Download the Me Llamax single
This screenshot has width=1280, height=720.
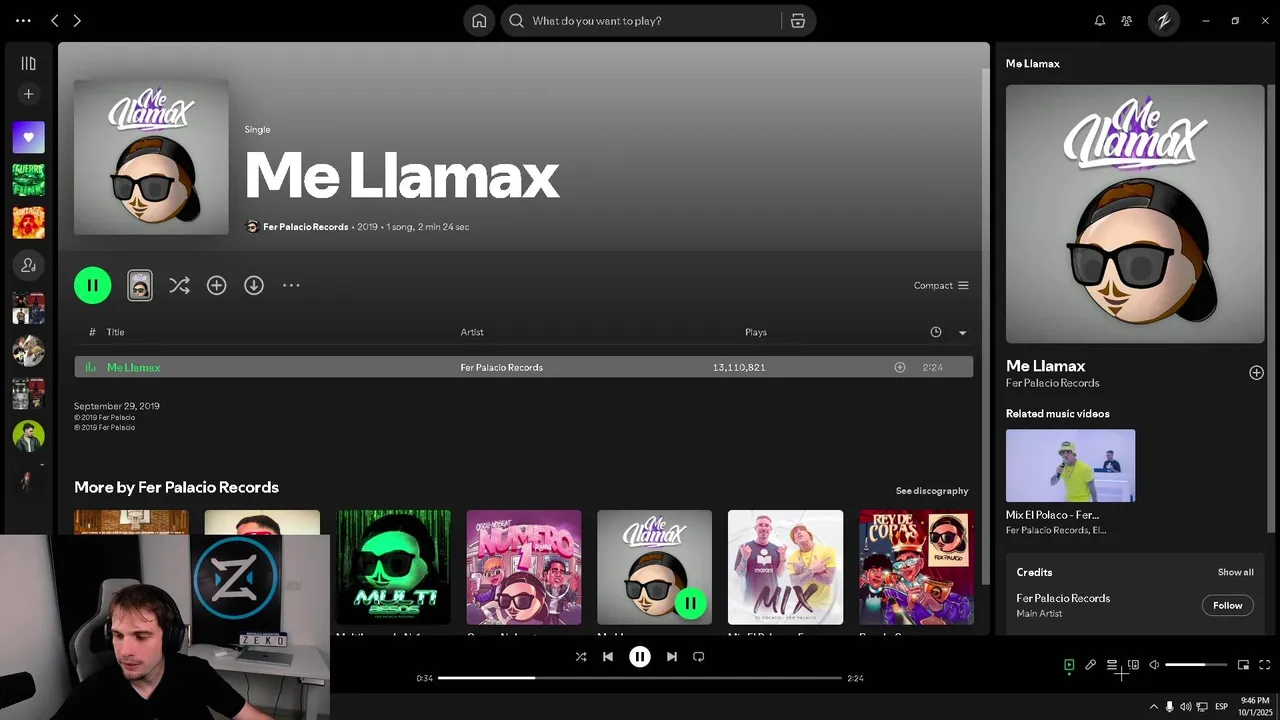click(254, 285)
